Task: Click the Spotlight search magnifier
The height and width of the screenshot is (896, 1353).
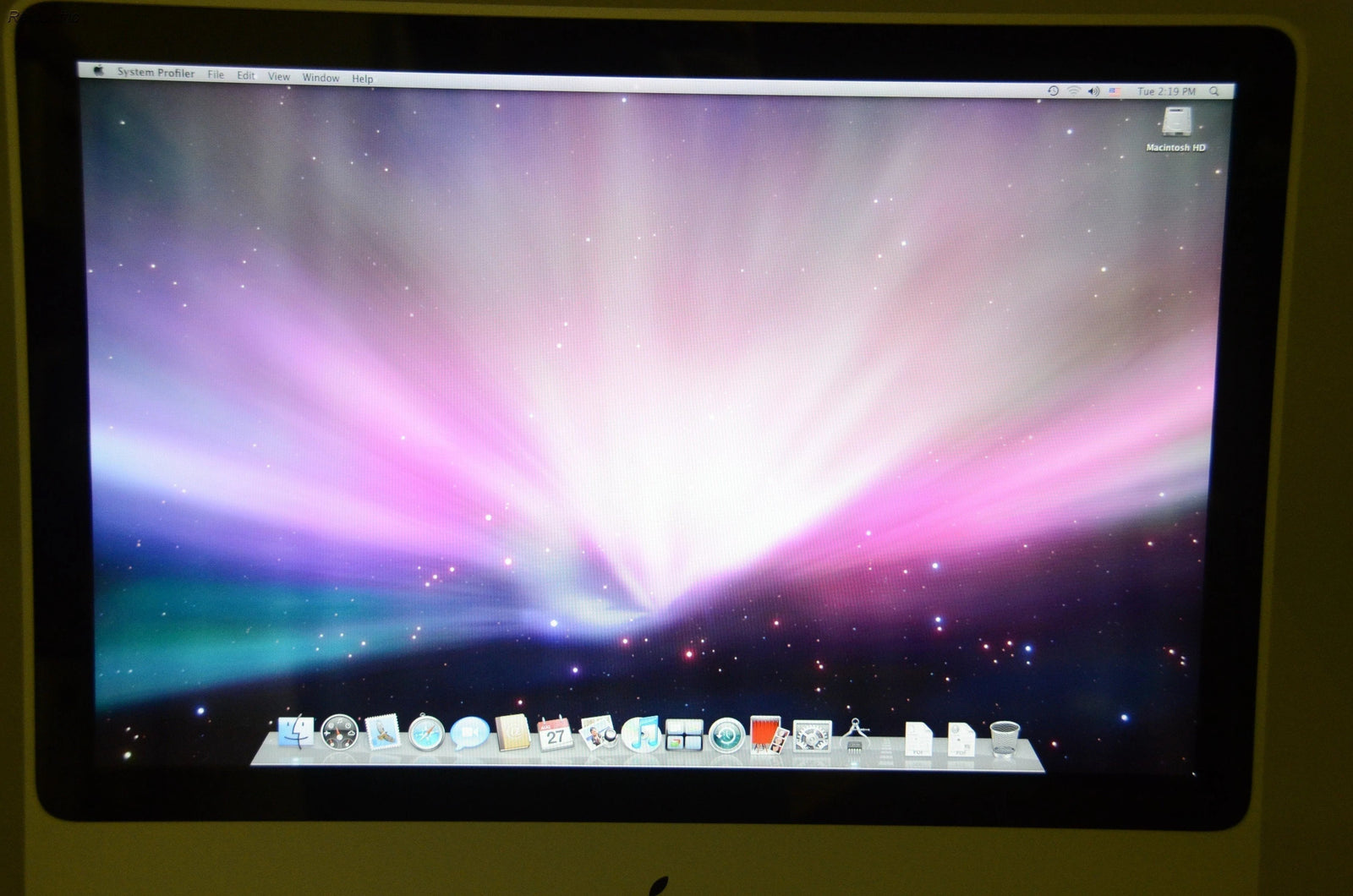Action: pos(1214,91)
